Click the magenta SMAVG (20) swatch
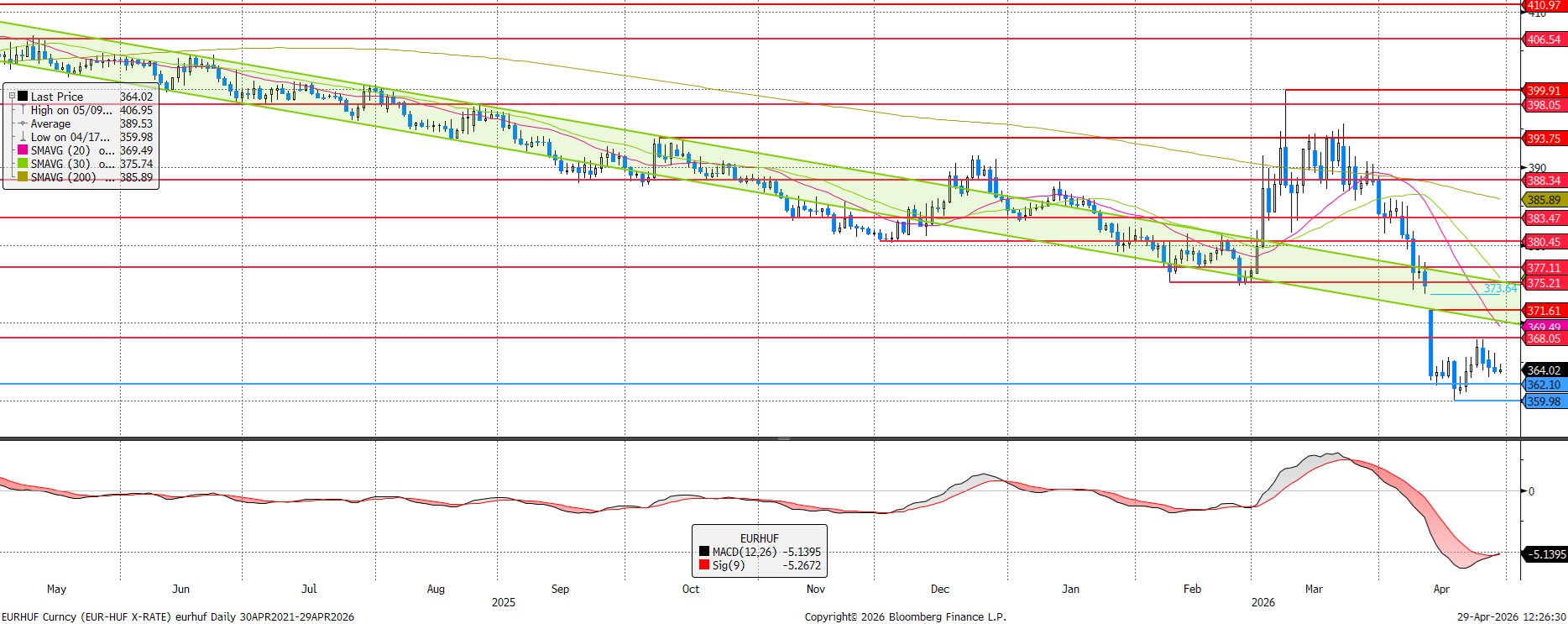The width and height of the screenshot is (1568, 624). pyautogui.click(x=23, y=150)
